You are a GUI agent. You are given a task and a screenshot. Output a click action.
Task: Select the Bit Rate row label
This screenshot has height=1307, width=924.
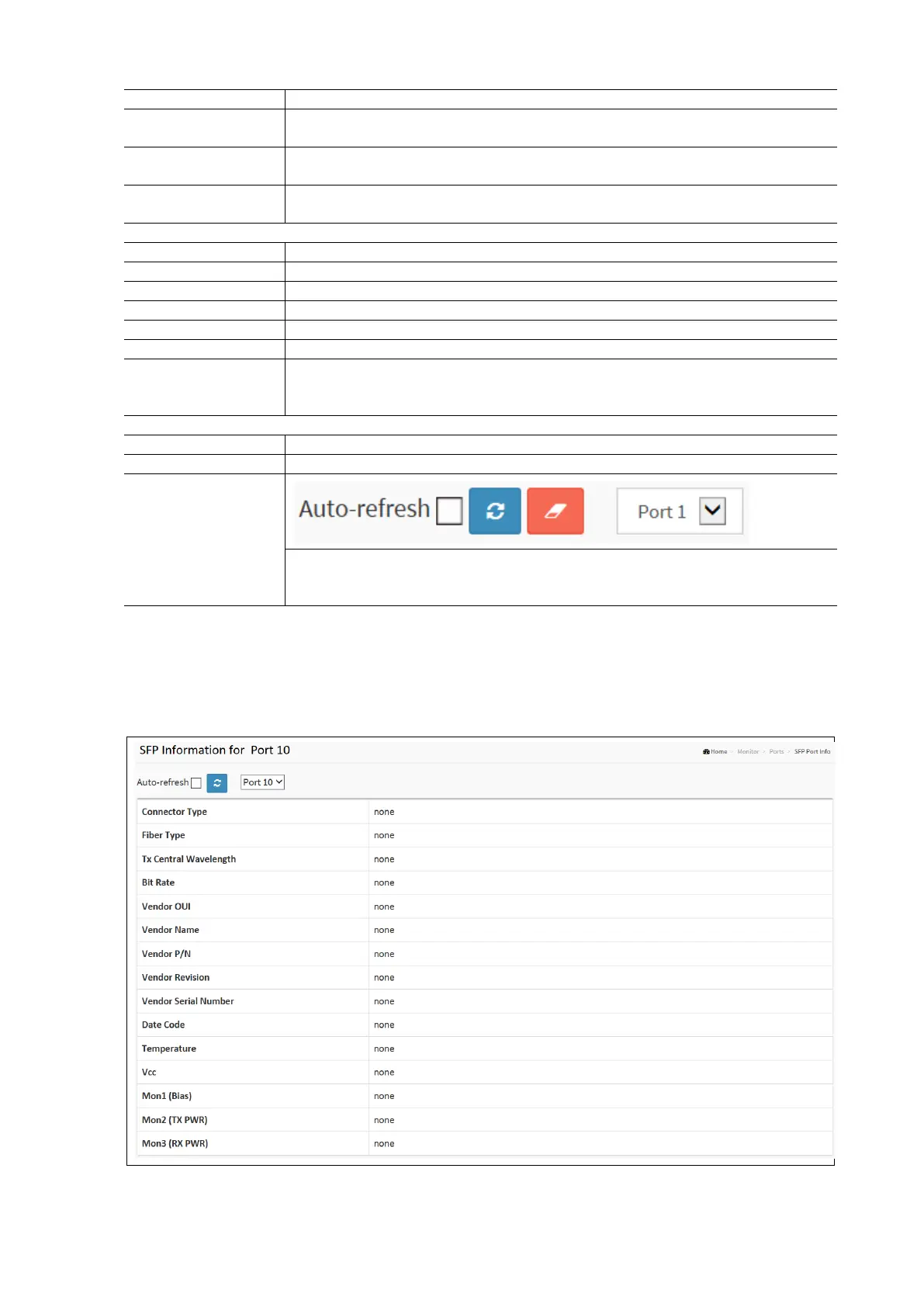click(158, 882)
